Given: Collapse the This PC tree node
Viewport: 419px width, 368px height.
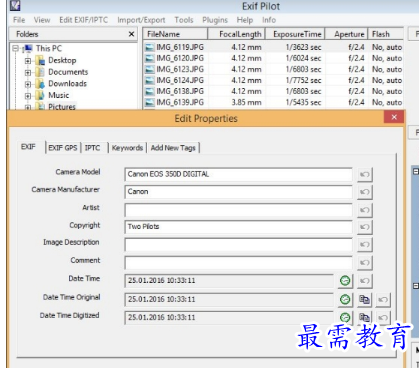Looking at the screenshot, I should 15,49.
